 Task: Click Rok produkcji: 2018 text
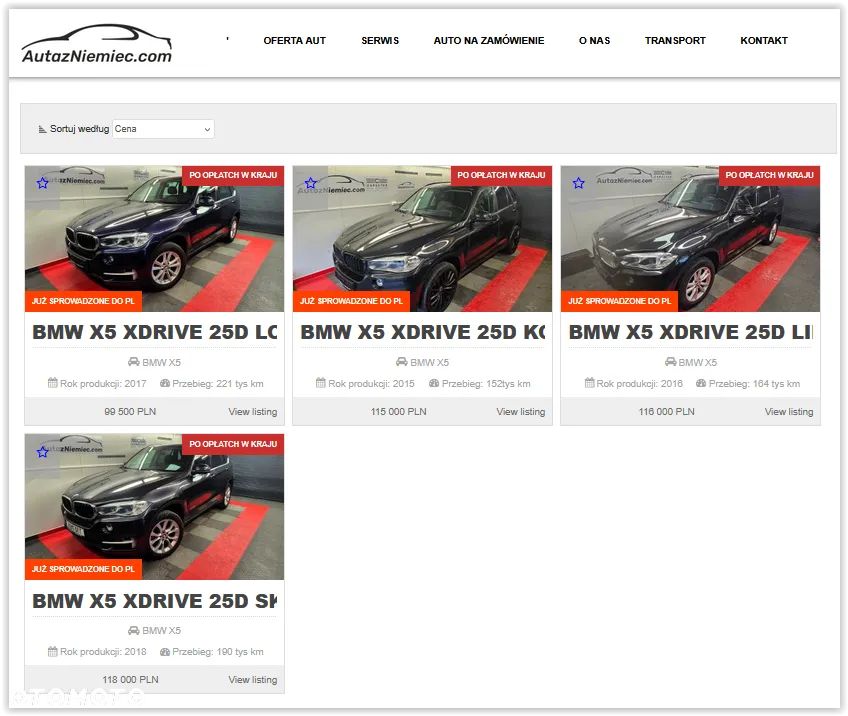(x=103, y=652)
